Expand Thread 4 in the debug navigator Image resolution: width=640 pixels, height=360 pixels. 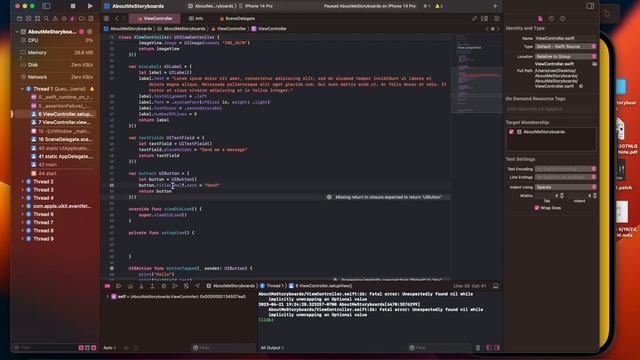(22, 198)
